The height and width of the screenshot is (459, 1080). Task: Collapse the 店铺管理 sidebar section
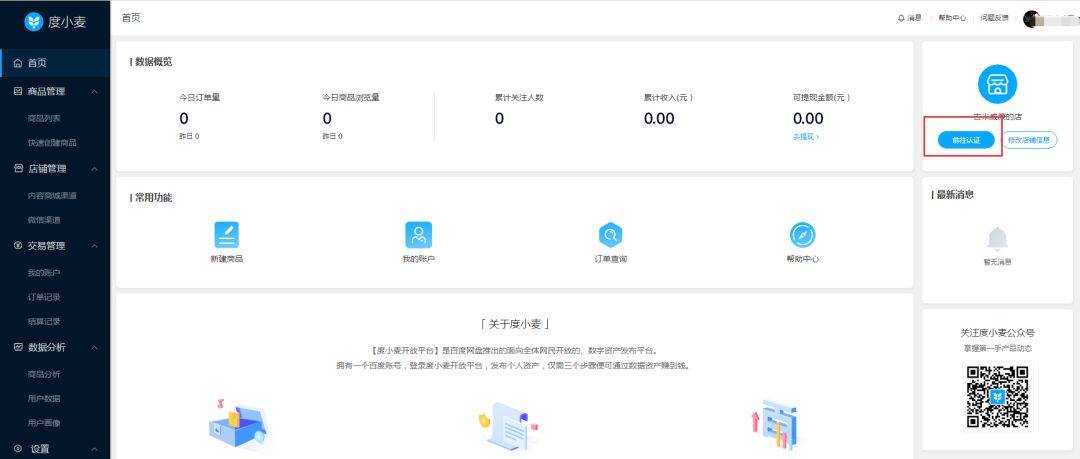point(94,169)
